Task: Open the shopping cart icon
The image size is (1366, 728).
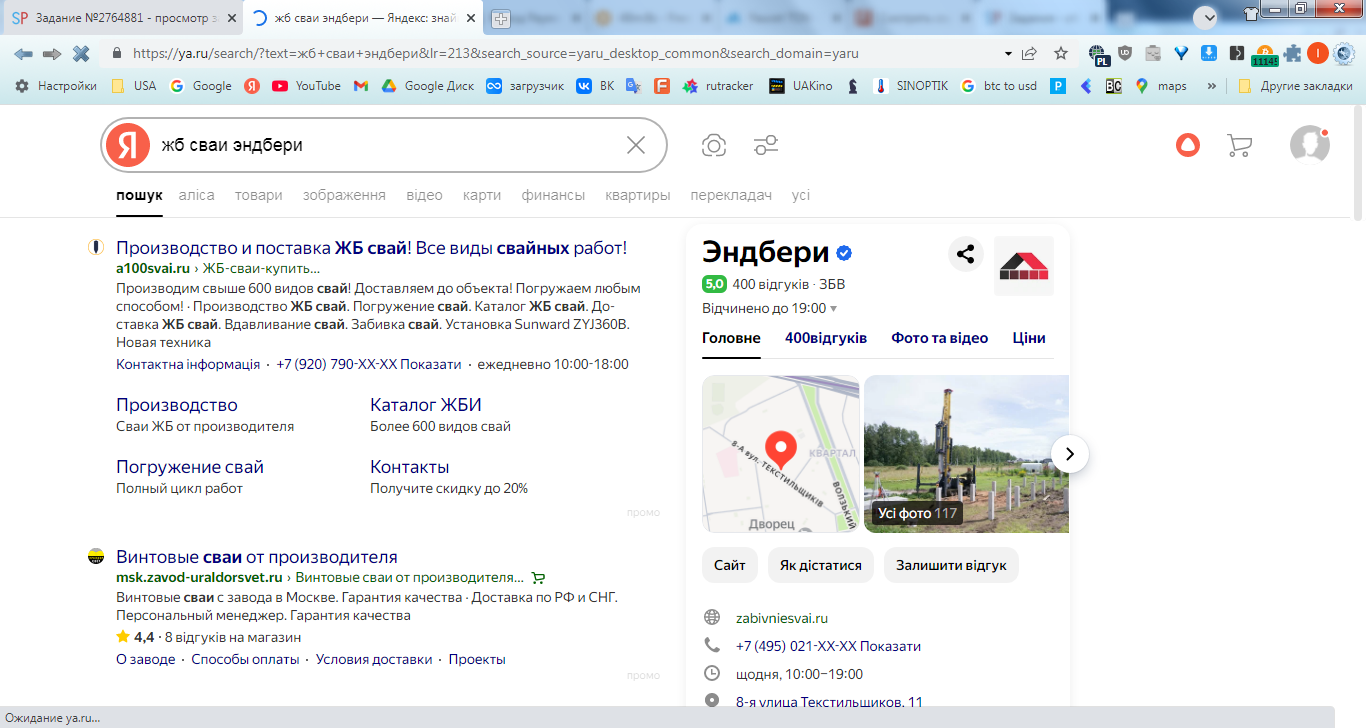Action: coord(1239,146)
